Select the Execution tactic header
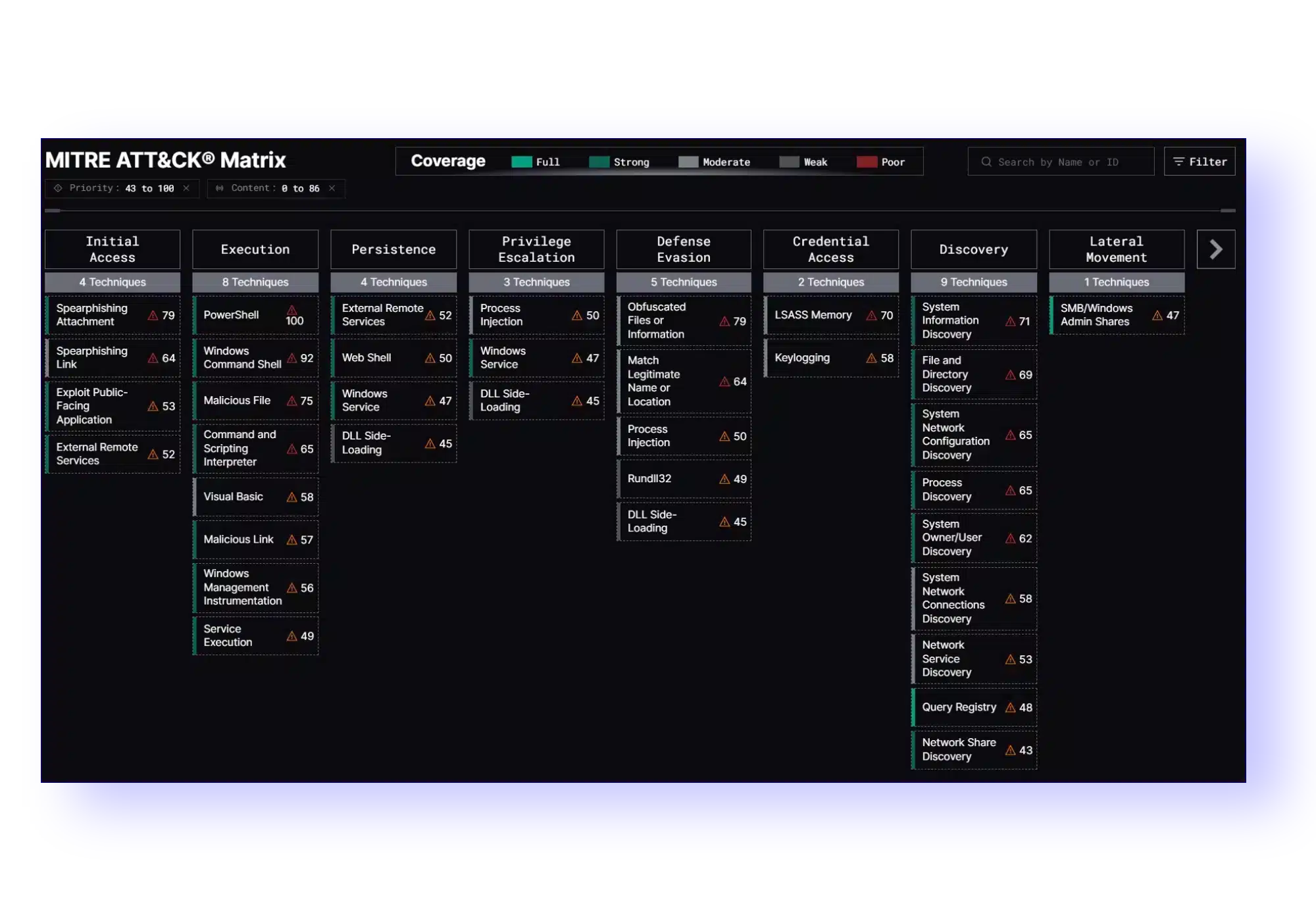This screenshot has width=1316, height=921. 255,249
